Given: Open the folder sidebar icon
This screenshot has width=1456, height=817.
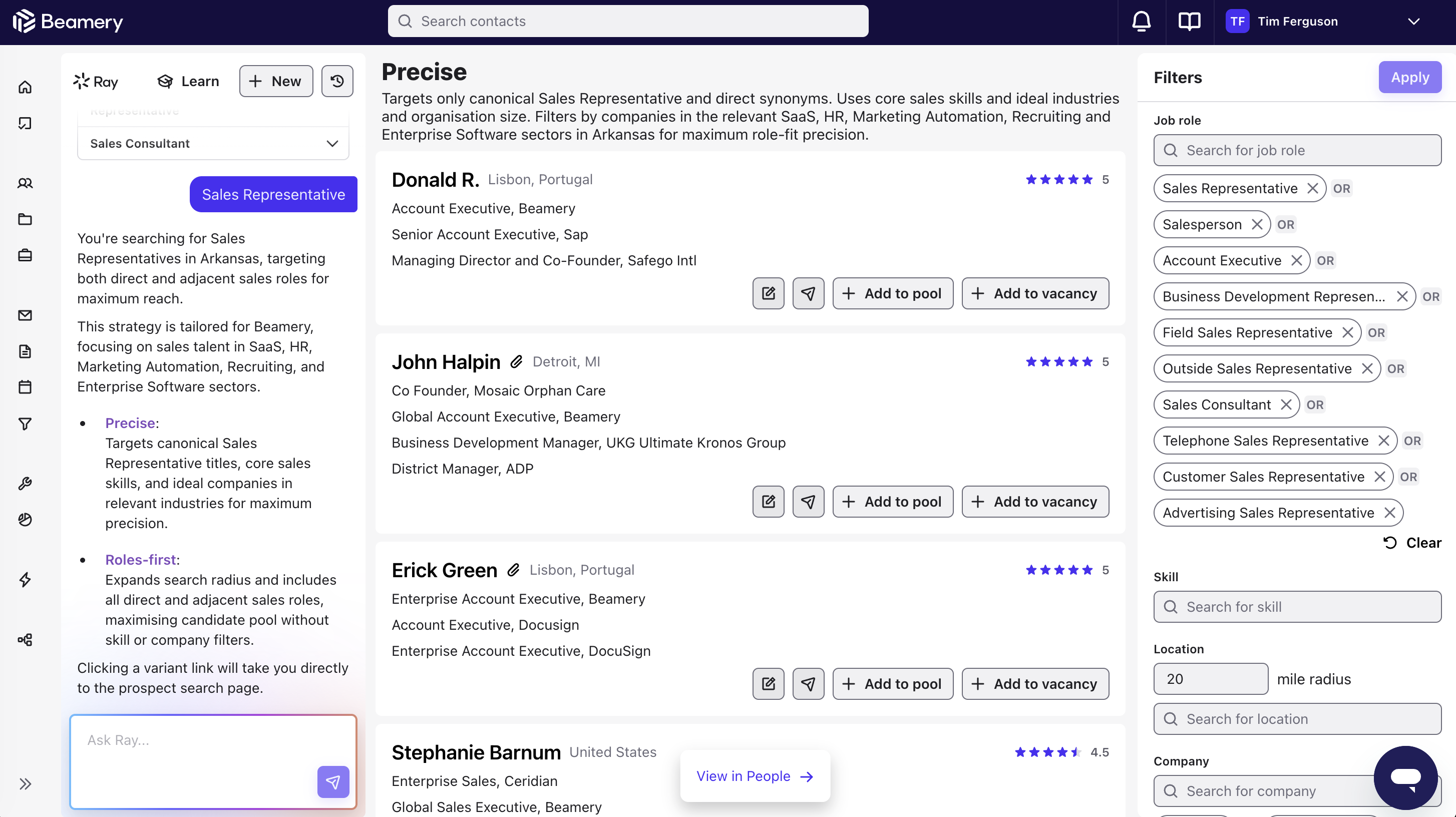Looking at the screenshot, I should [x=25, y=219].
